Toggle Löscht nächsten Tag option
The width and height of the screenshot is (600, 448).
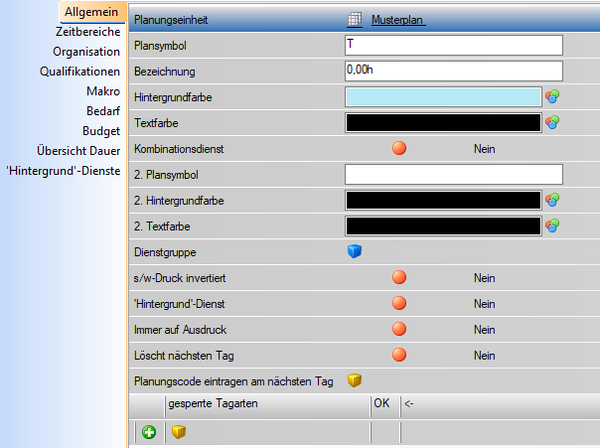[400, 355]
